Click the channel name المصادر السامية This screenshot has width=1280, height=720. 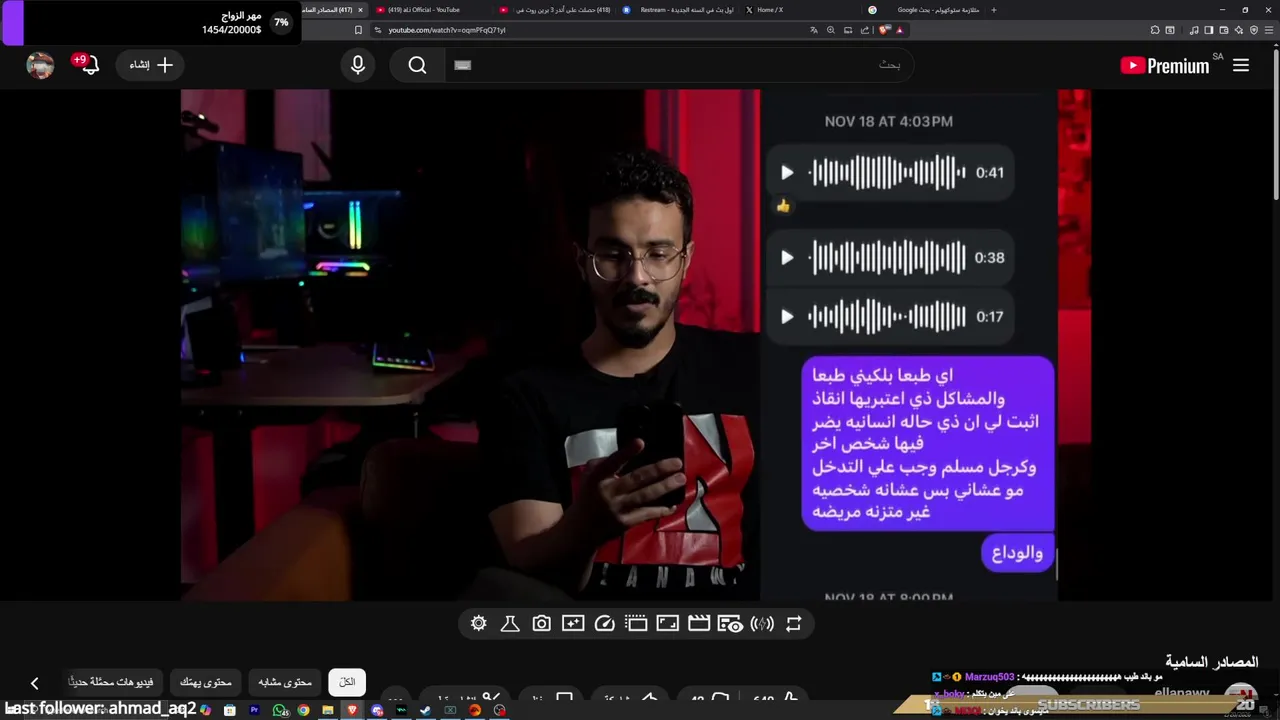1211,662
